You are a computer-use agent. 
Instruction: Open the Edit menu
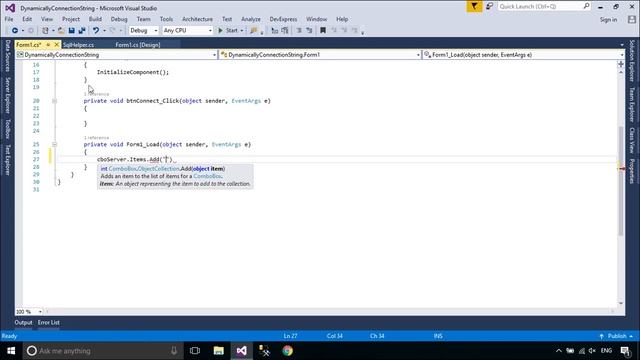click(x=27, y=19)
